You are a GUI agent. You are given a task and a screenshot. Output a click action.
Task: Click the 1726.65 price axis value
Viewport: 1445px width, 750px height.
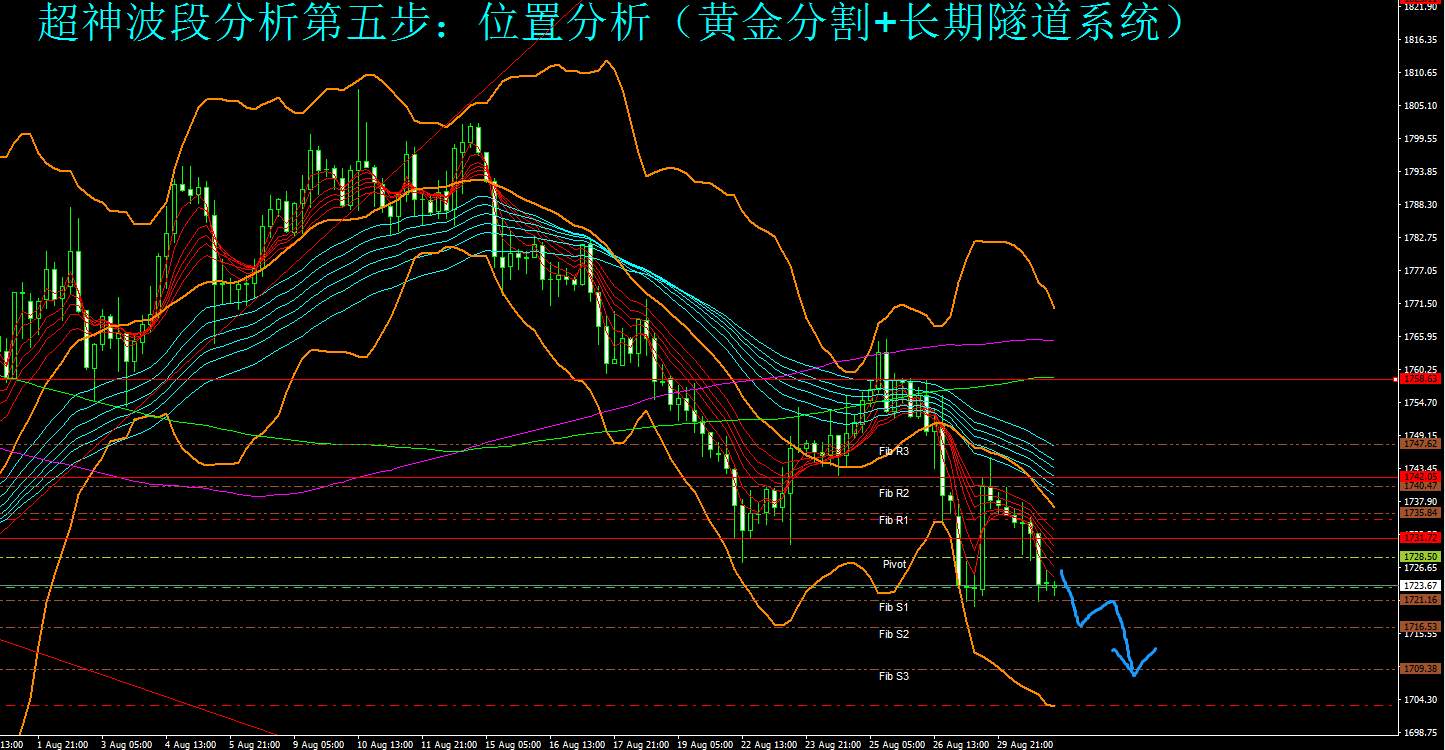1421,568
